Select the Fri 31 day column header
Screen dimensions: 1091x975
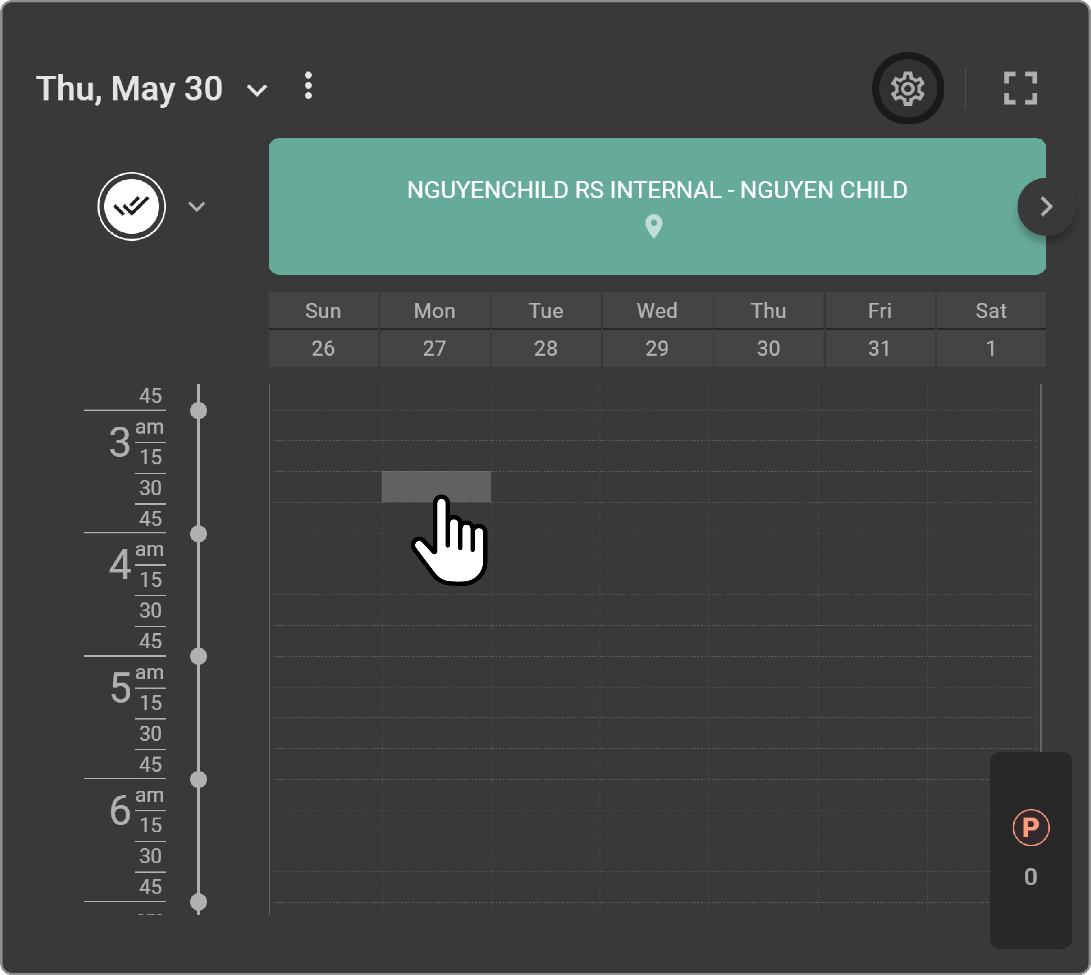coord(880,330)
